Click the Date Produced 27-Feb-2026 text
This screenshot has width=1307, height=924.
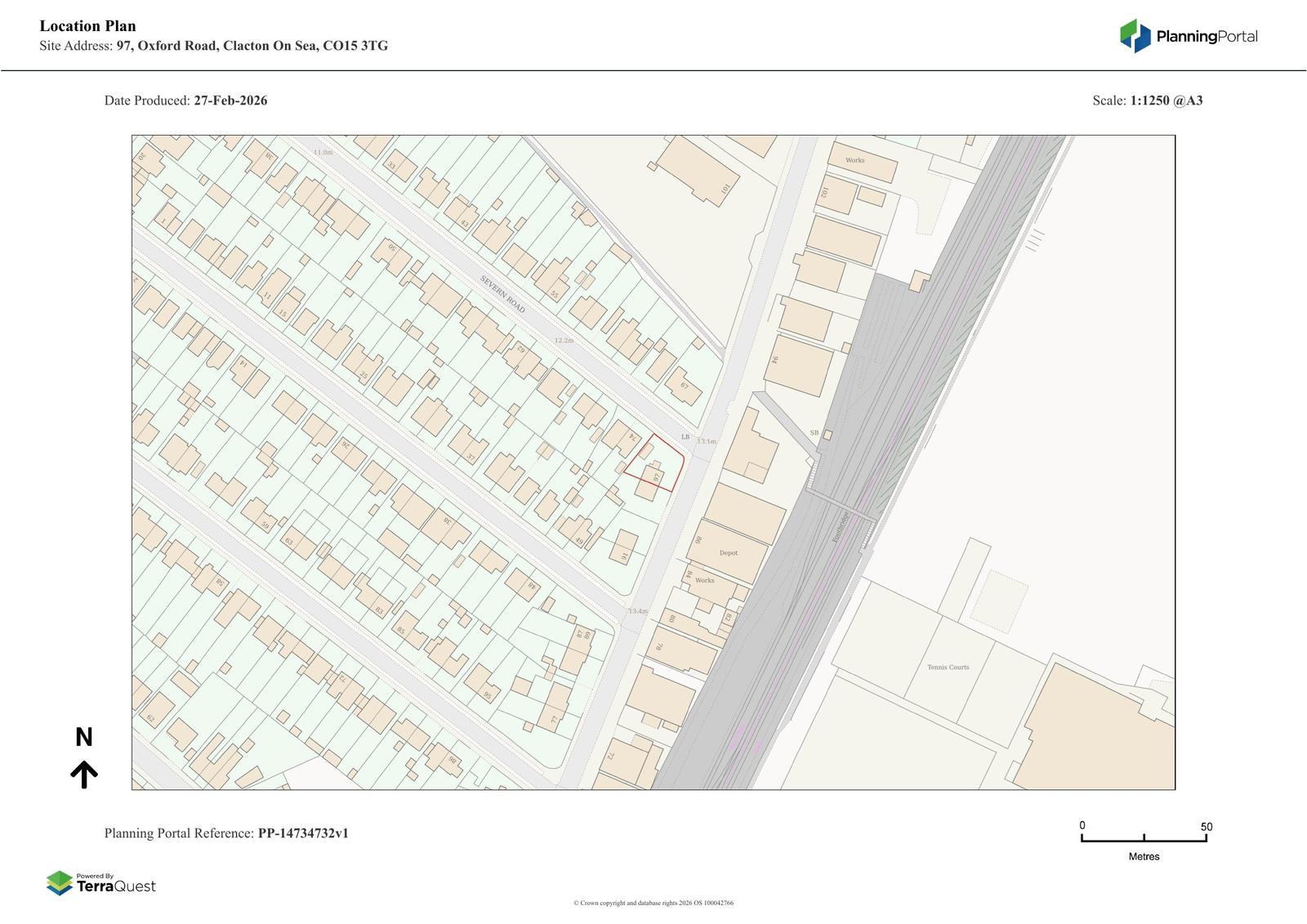click(x=185, y=100)
